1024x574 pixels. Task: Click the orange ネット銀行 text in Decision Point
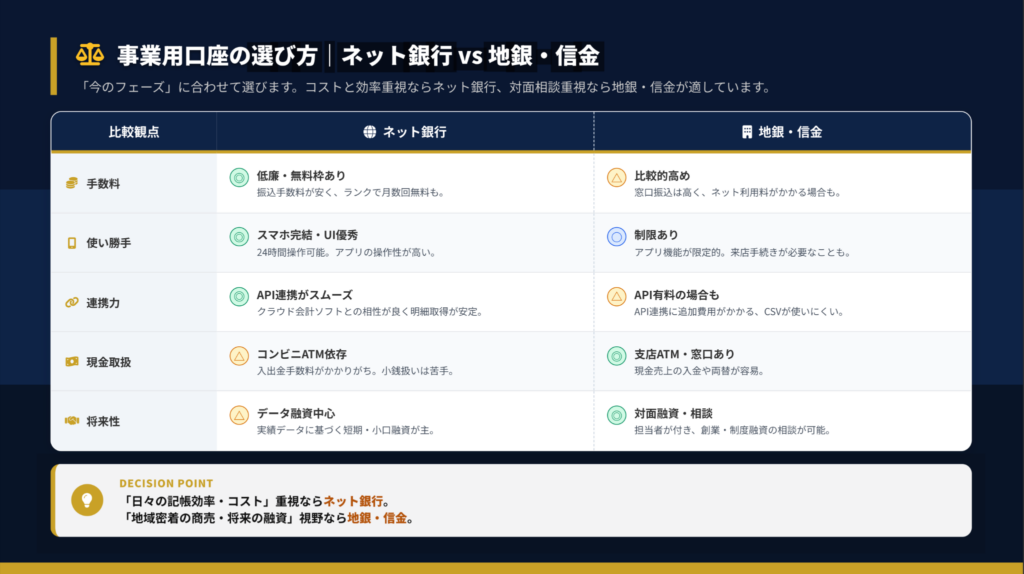point(355,500)
